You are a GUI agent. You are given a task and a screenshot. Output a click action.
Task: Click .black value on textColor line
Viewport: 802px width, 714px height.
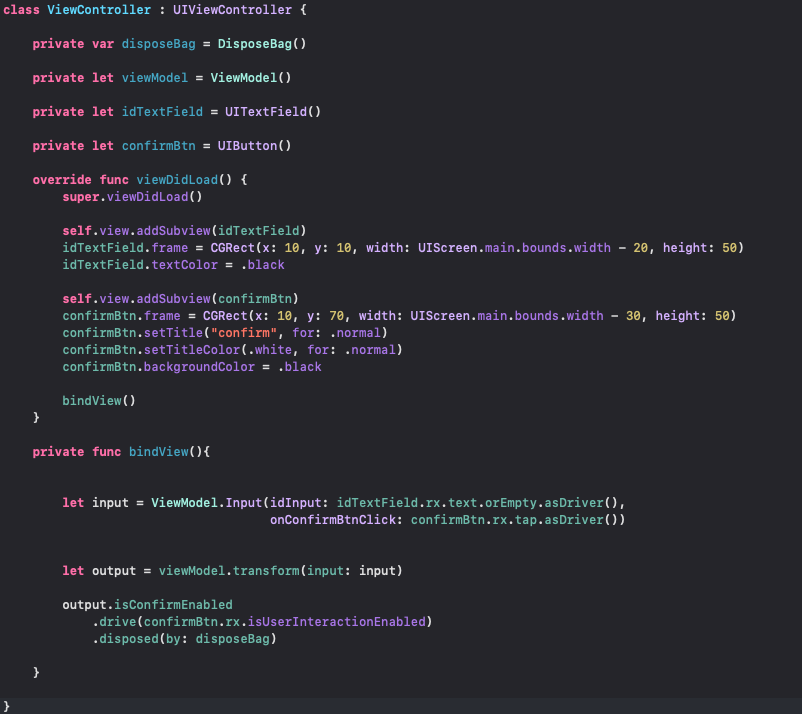(x=262, y=265)
